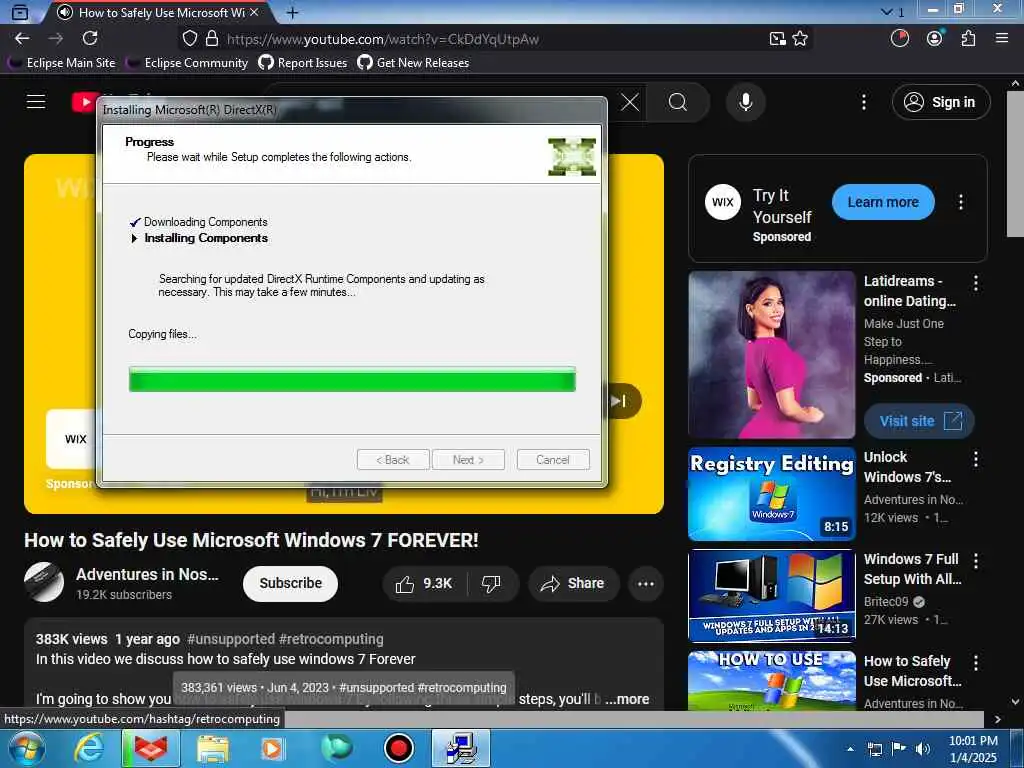The image size is (1024, 768).
Task: Open the list all tabs dropdown
Action: (892, 12)
